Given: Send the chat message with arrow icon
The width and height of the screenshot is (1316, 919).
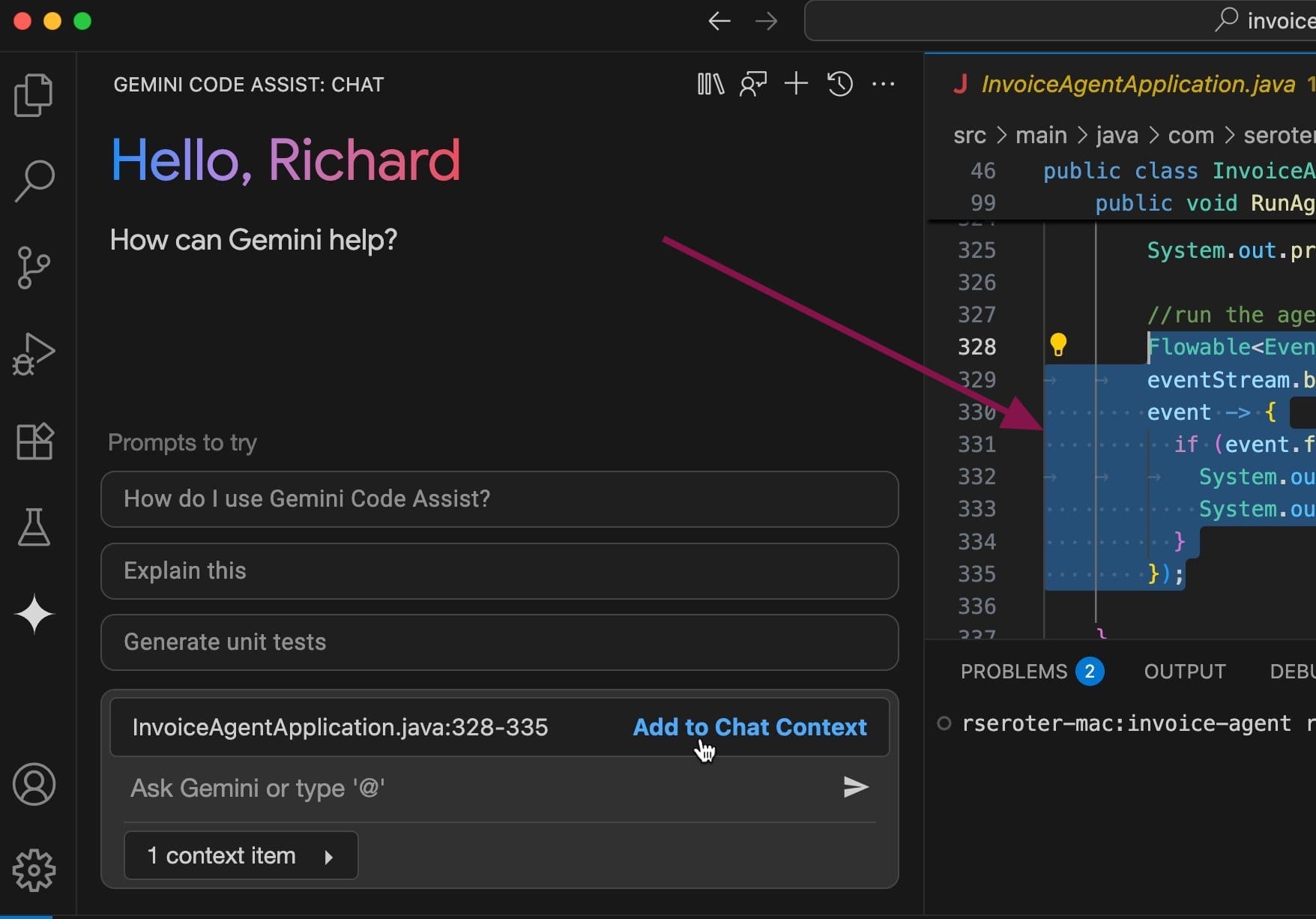Looking at the screenshot, I should (856, 787).
